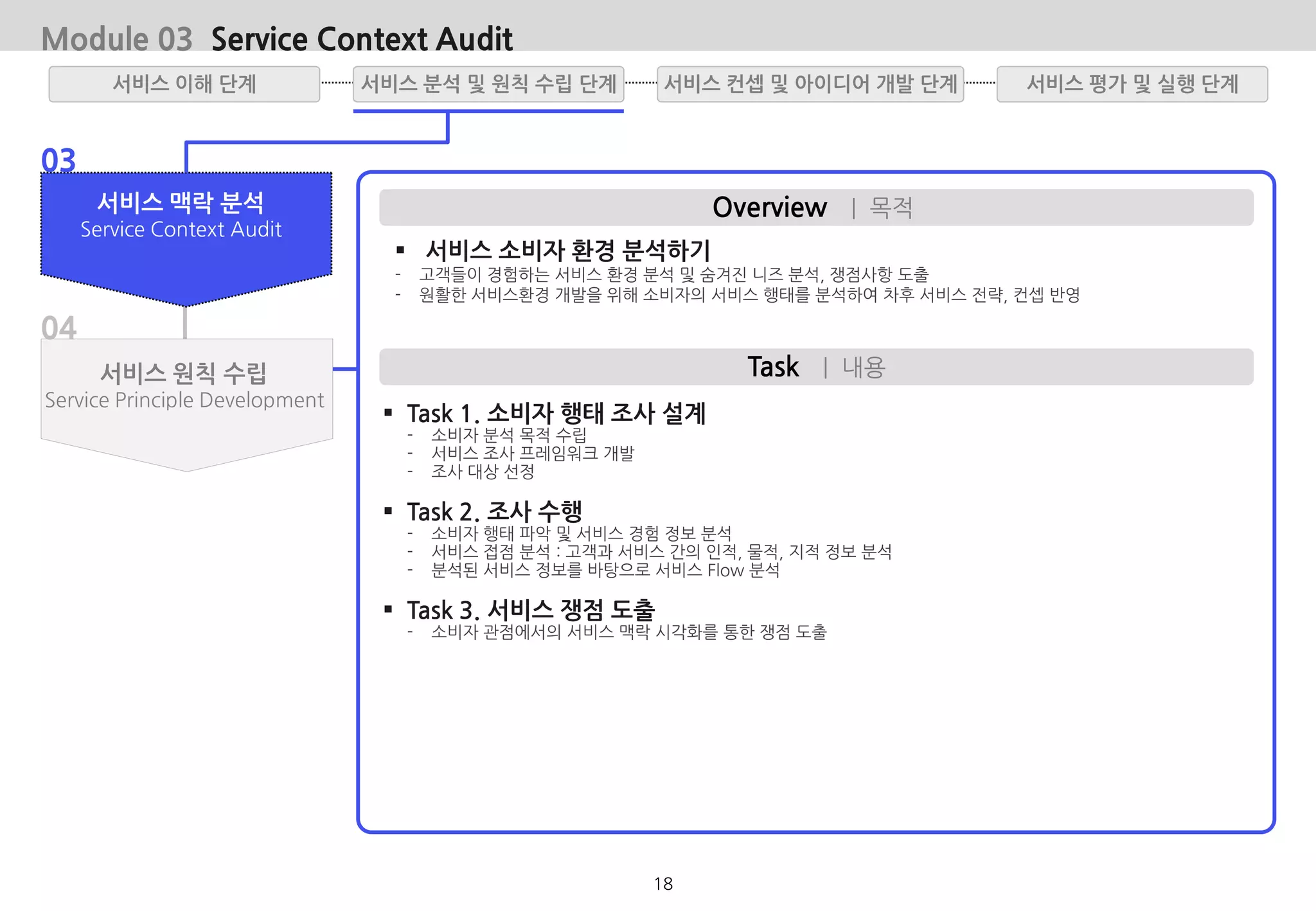This screenshot has width=1316, height=911.
Task: Click the Overview | 목적 header bar
Action: 816,208
